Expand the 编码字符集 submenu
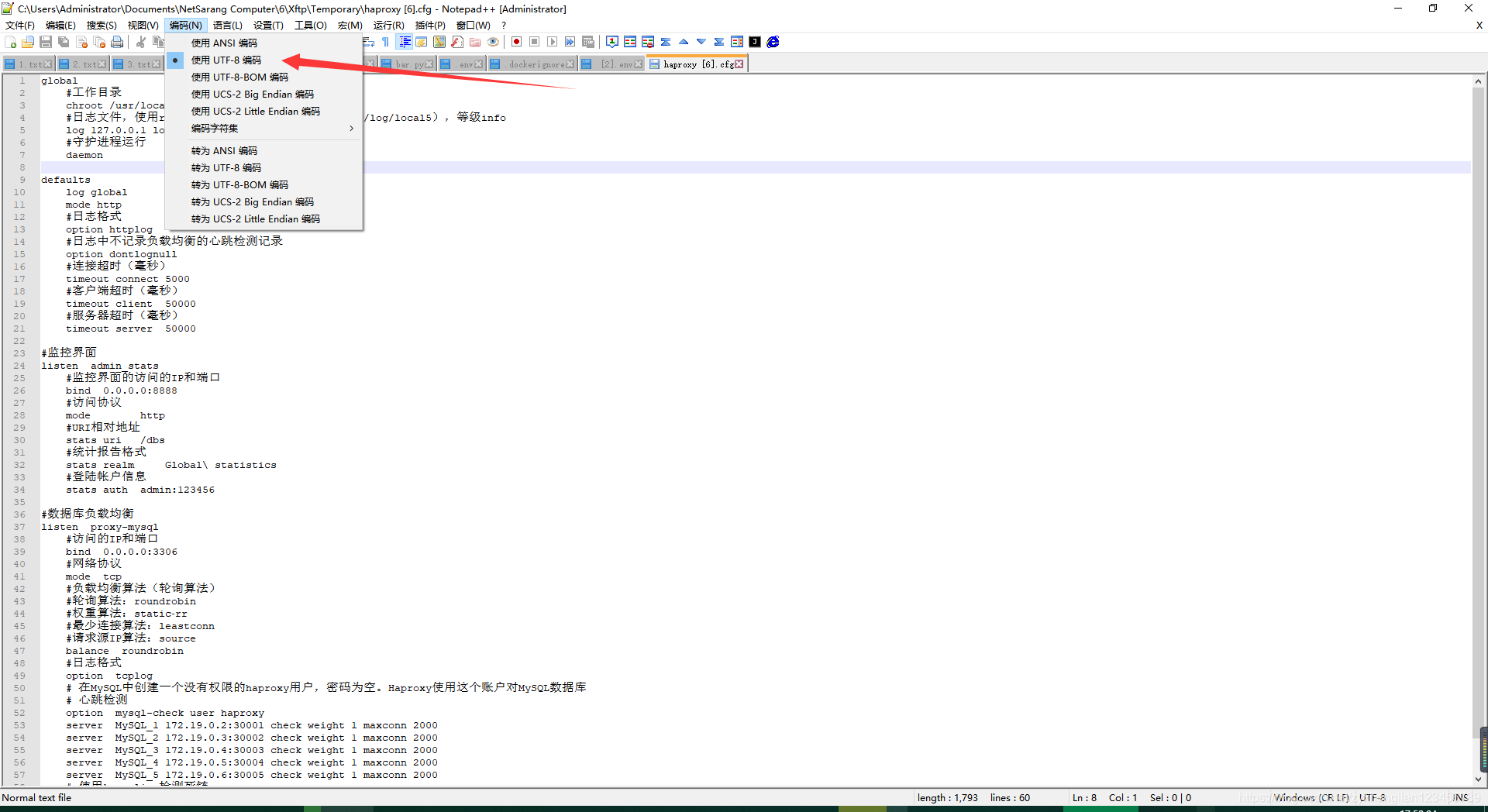Viewport: 1488px width, 812px height. [263, 128]
